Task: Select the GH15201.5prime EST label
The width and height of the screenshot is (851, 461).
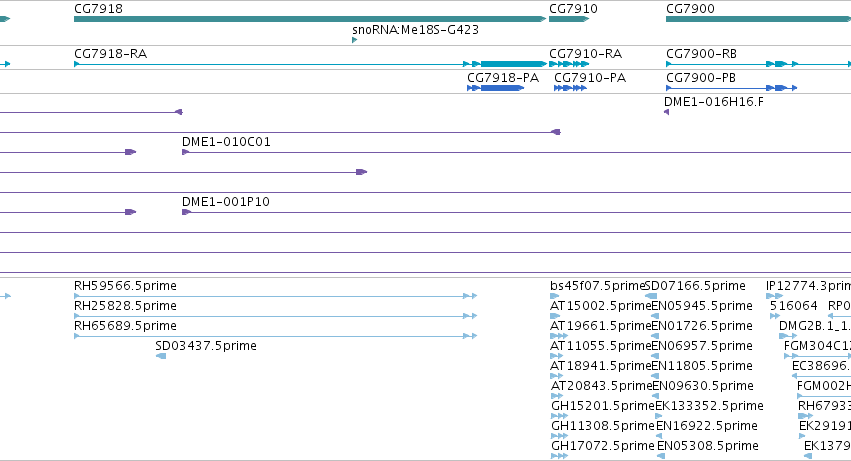Action: 602,406
